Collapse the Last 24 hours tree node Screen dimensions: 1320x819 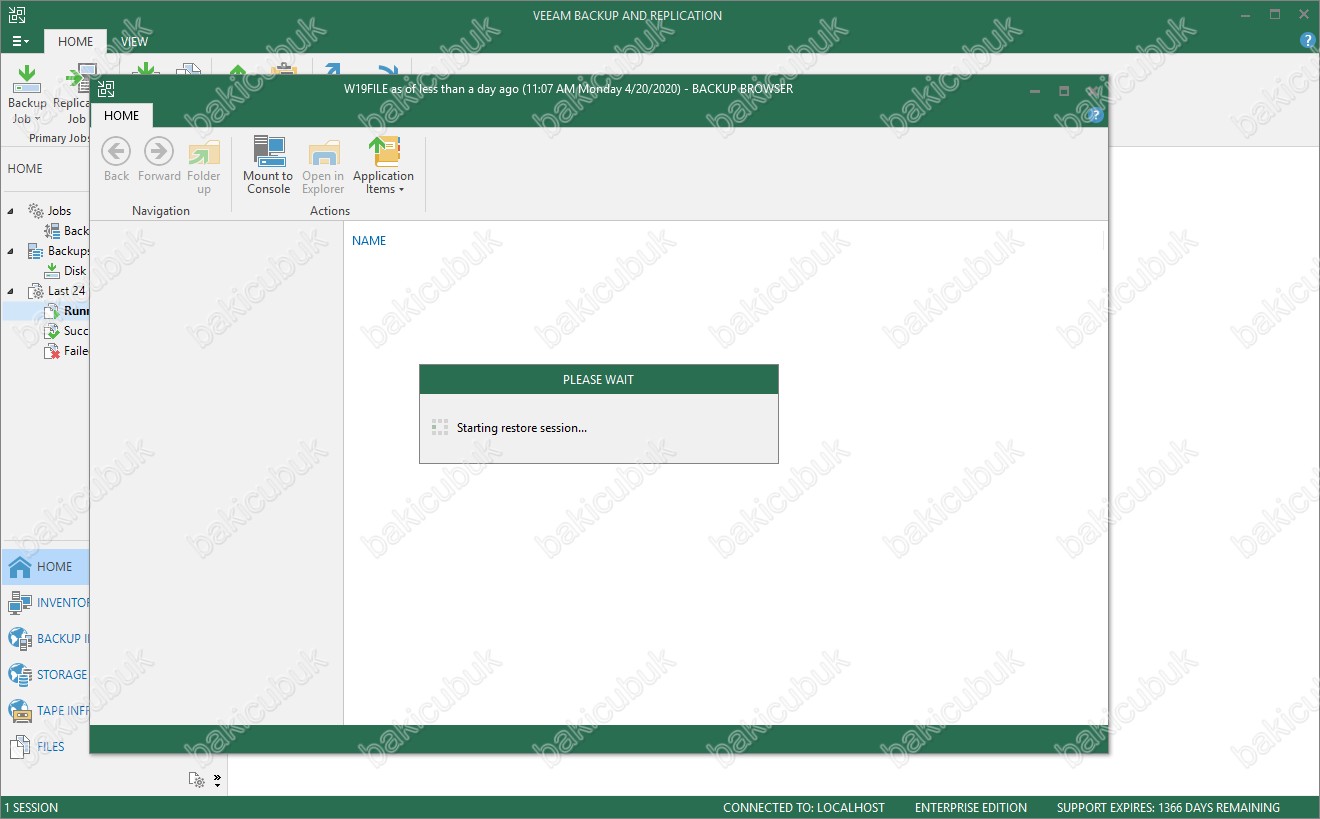[x=11, y=291]
